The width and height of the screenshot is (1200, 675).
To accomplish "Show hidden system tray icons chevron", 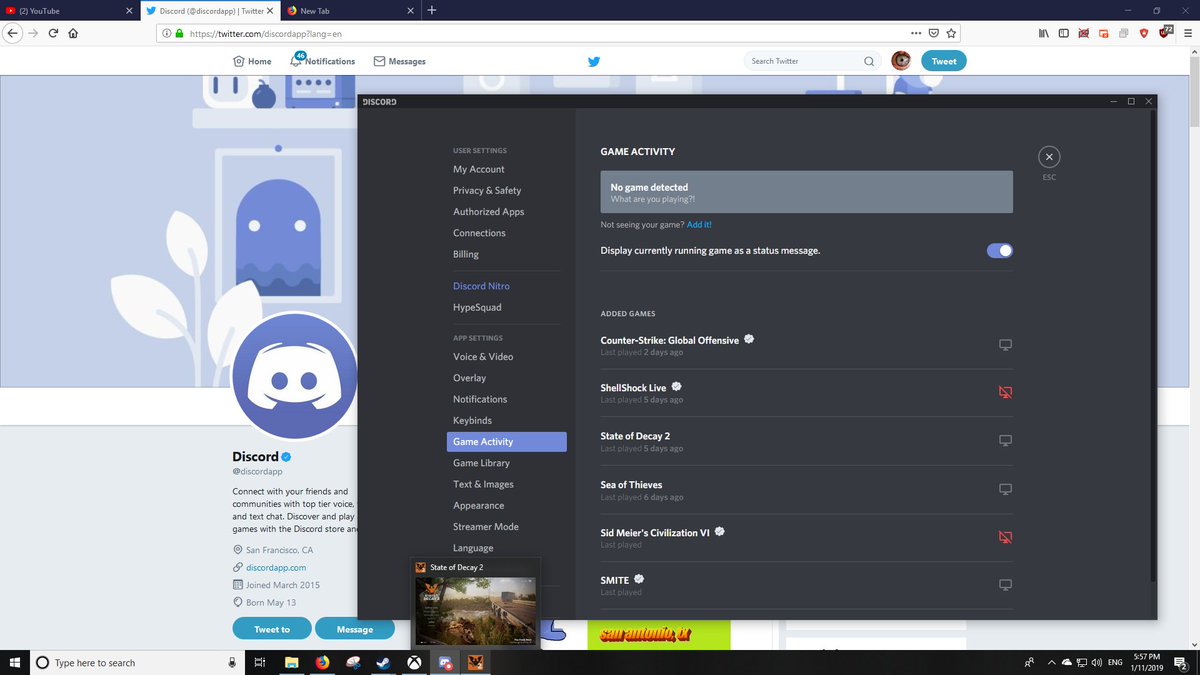I will pos(1050,662).
